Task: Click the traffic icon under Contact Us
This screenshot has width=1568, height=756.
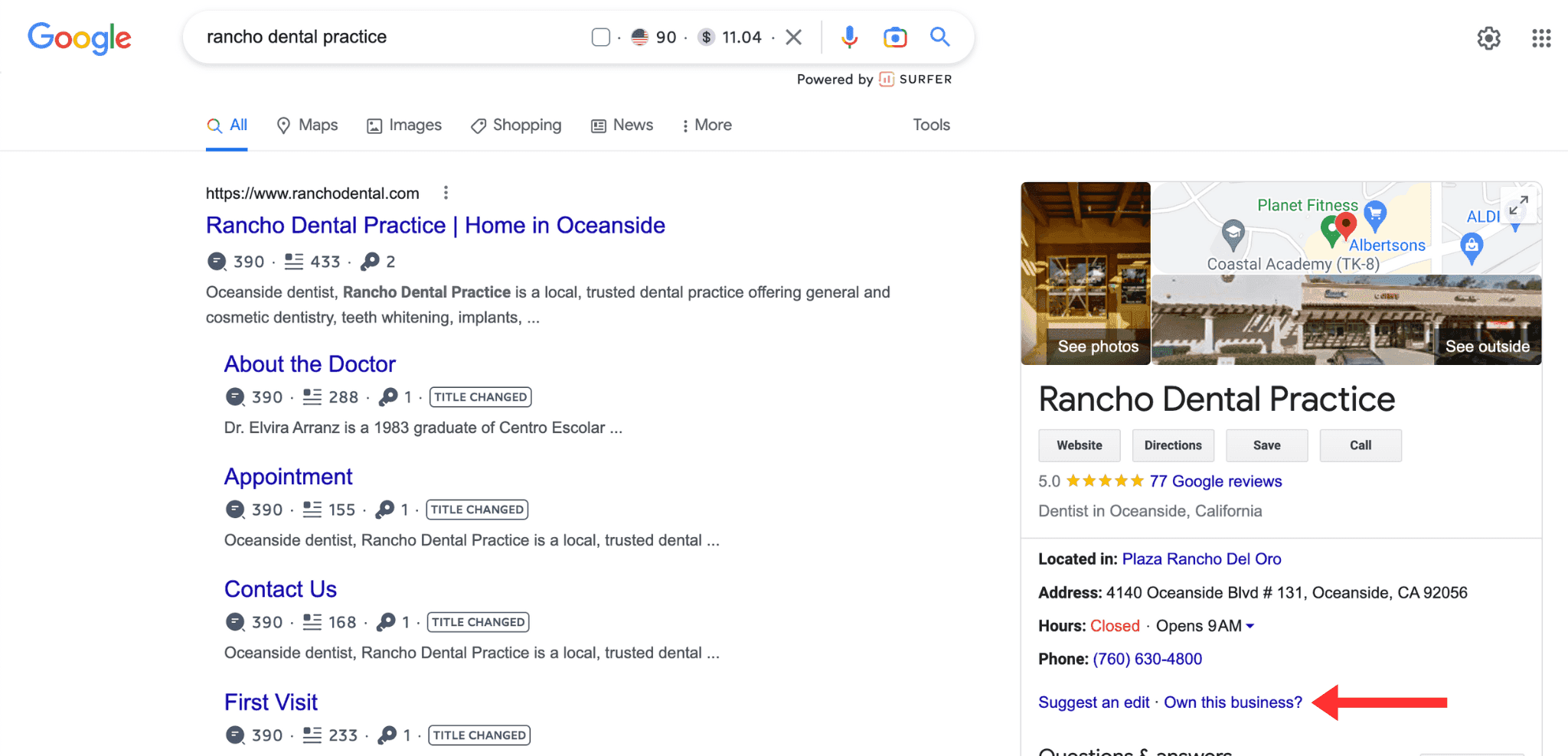Action: point(235,622)
